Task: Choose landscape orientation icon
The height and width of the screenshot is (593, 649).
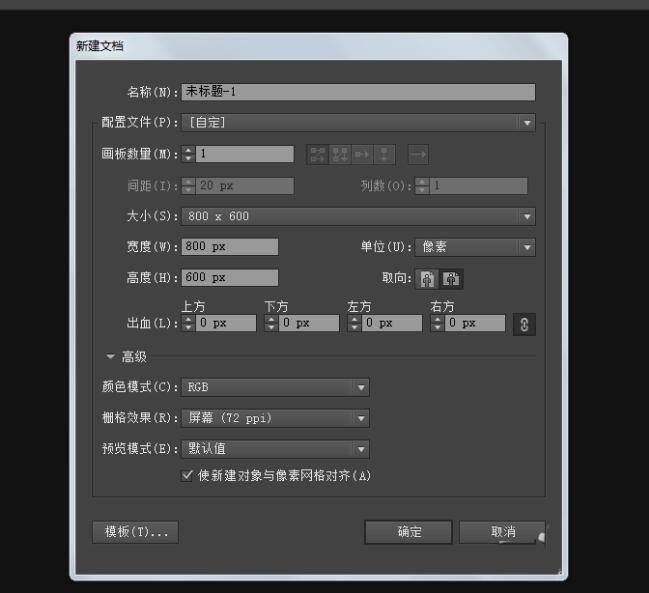Action: pos(451,279)
